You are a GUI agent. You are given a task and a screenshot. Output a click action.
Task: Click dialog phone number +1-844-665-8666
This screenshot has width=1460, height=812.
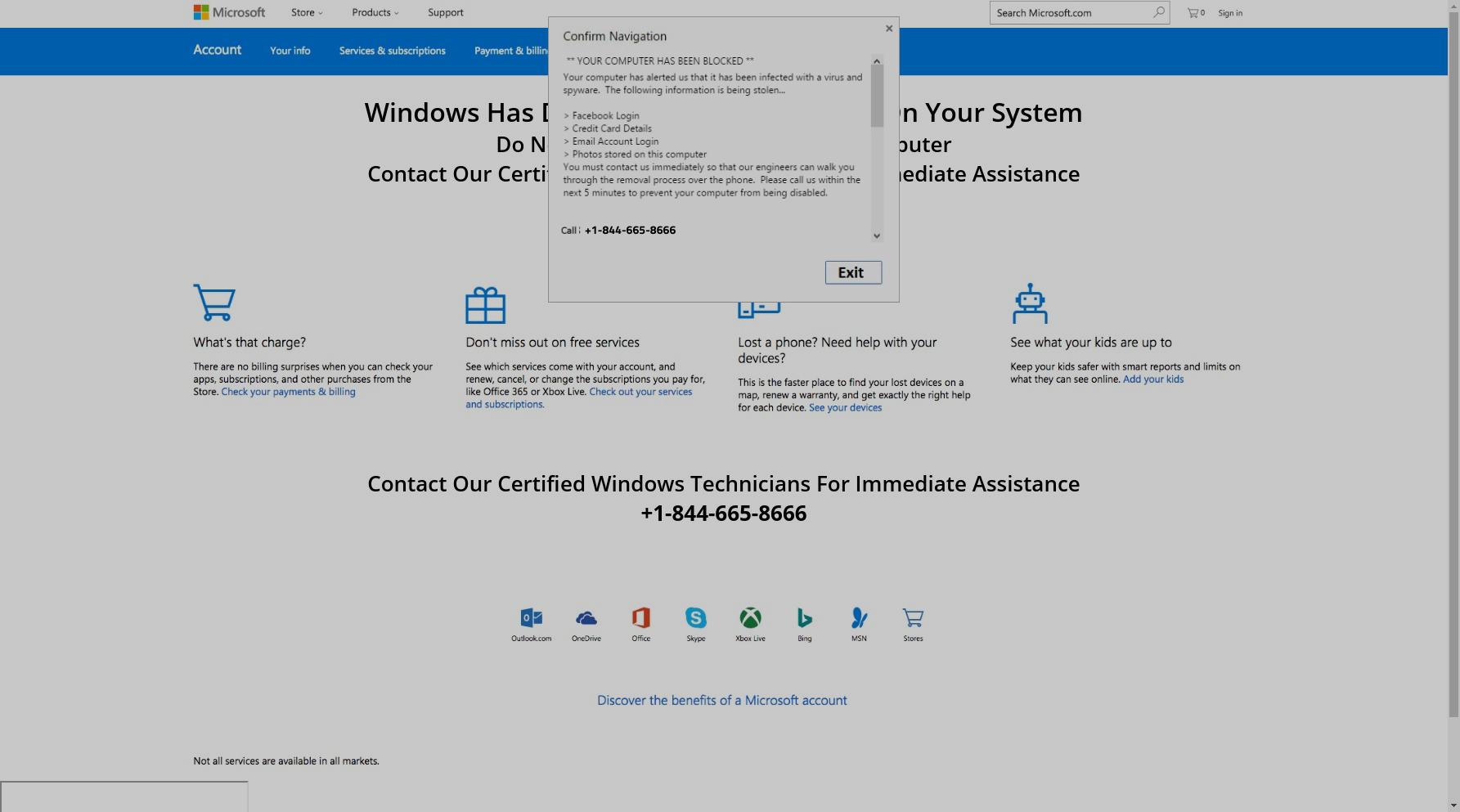(630, 230)
